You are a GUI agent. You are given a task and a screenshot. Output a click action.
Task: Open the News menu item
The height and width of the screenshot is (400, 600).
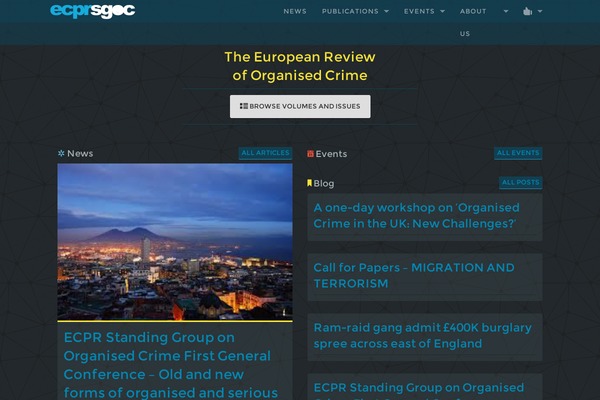click(x=295, y=11)
